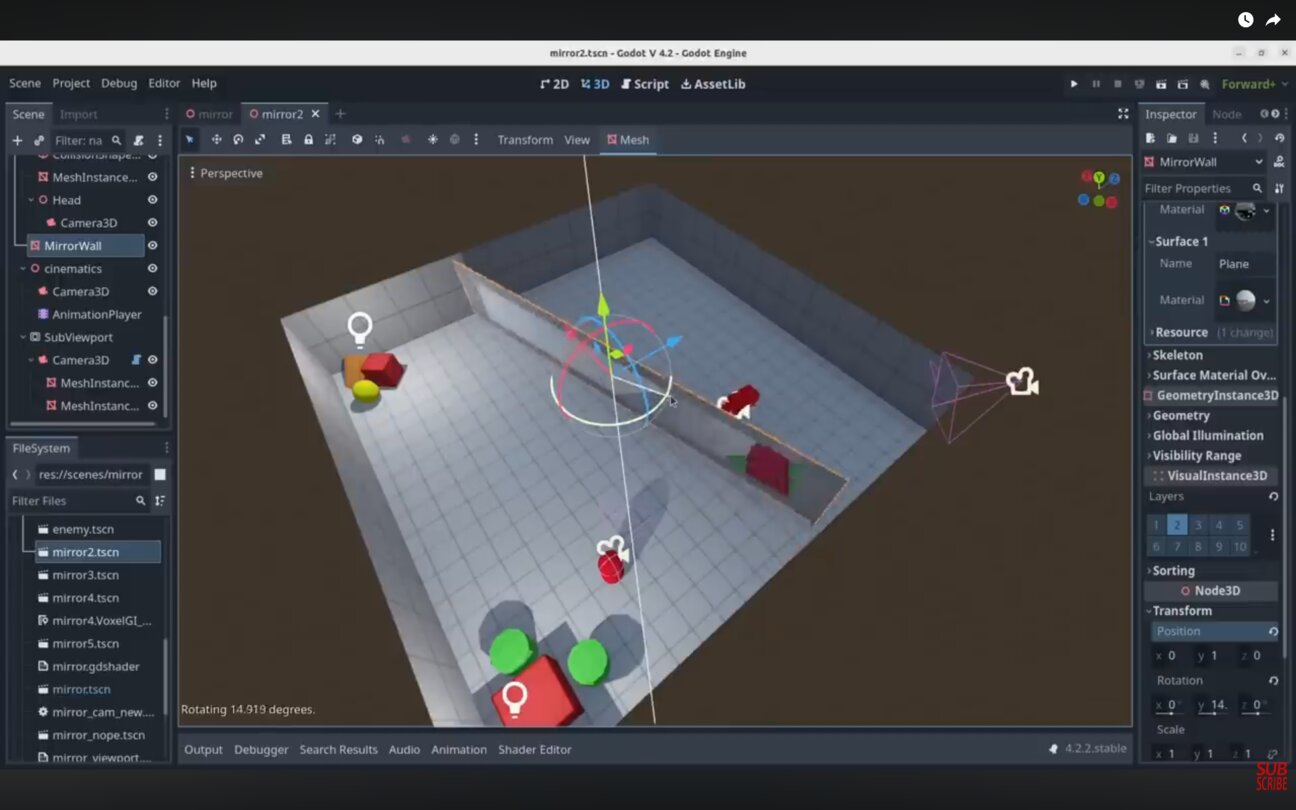This screenshot has height=810, width=1296.
Task: Select the Scale mode tool icon
Action: (260, 140)
